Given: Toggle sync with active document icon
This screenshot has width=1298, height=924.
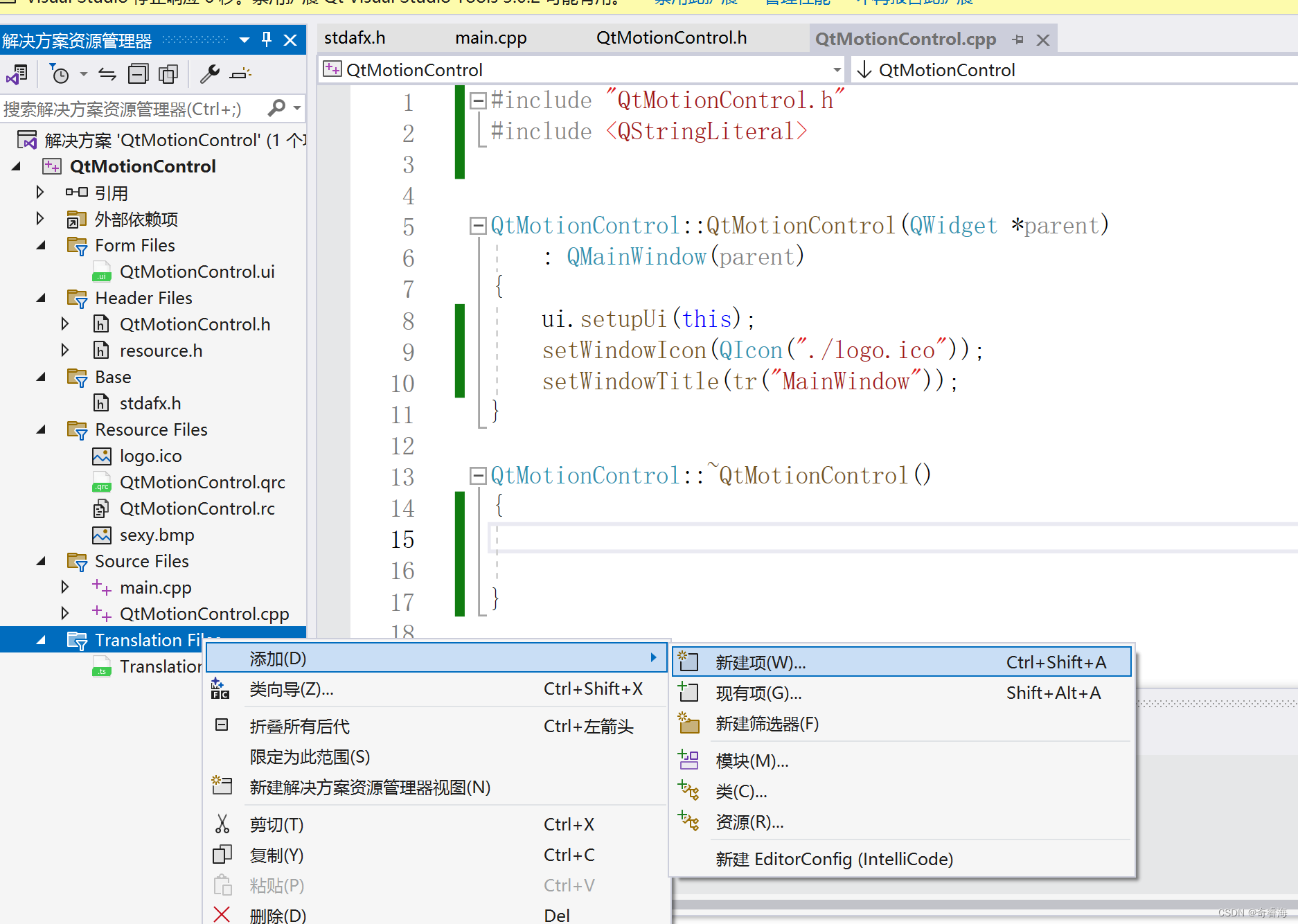Looking at the screenshot, I should (107, 73).
